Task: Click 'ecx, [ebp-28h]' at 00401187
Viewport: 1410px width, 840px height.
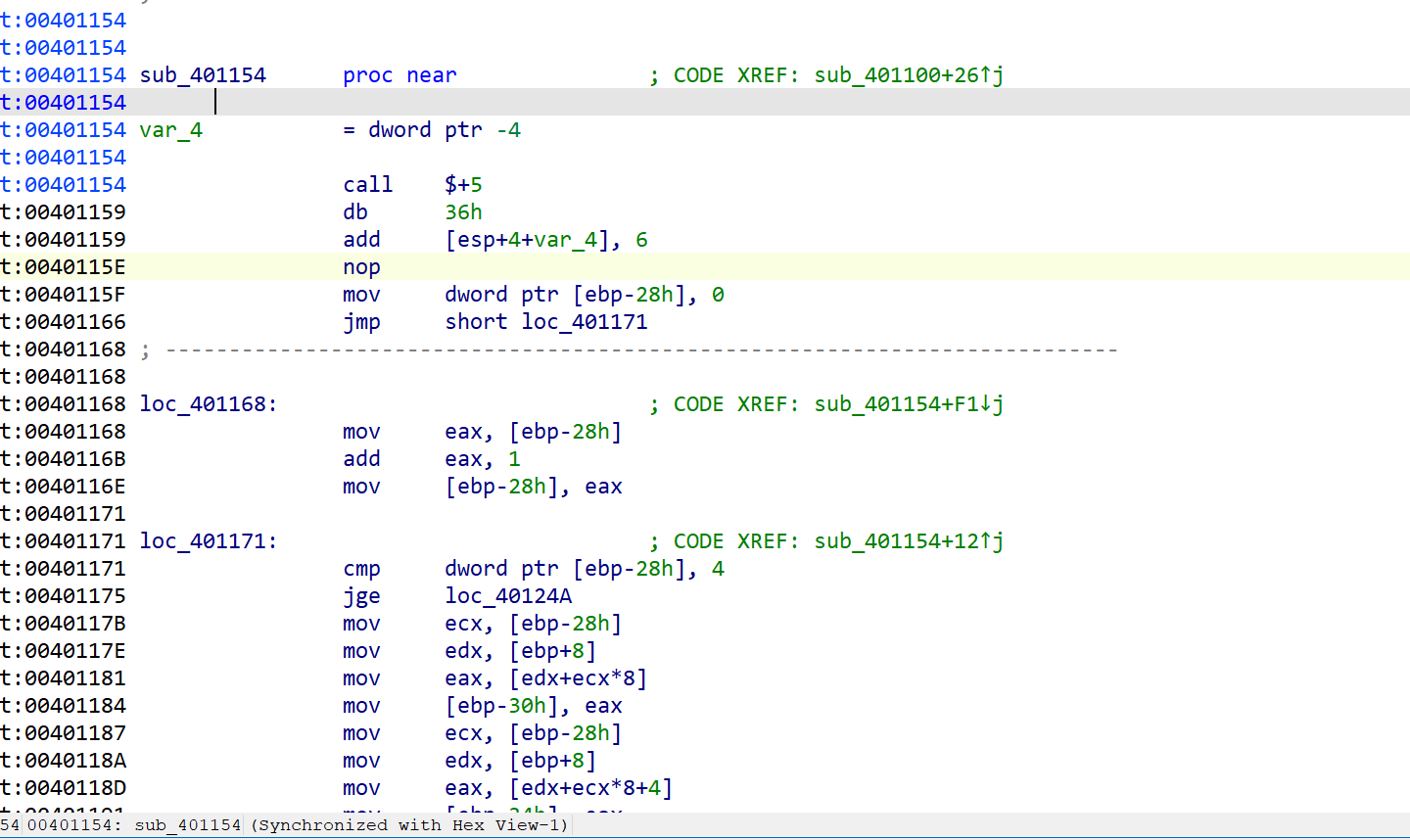Action: click(x=534, y=733)
